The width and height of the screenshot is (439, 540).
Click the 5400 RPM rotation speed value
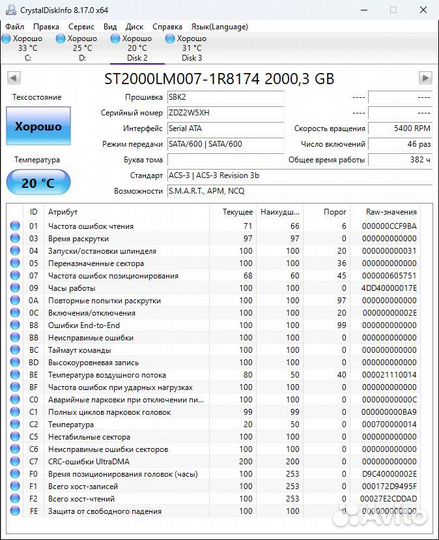400,128
